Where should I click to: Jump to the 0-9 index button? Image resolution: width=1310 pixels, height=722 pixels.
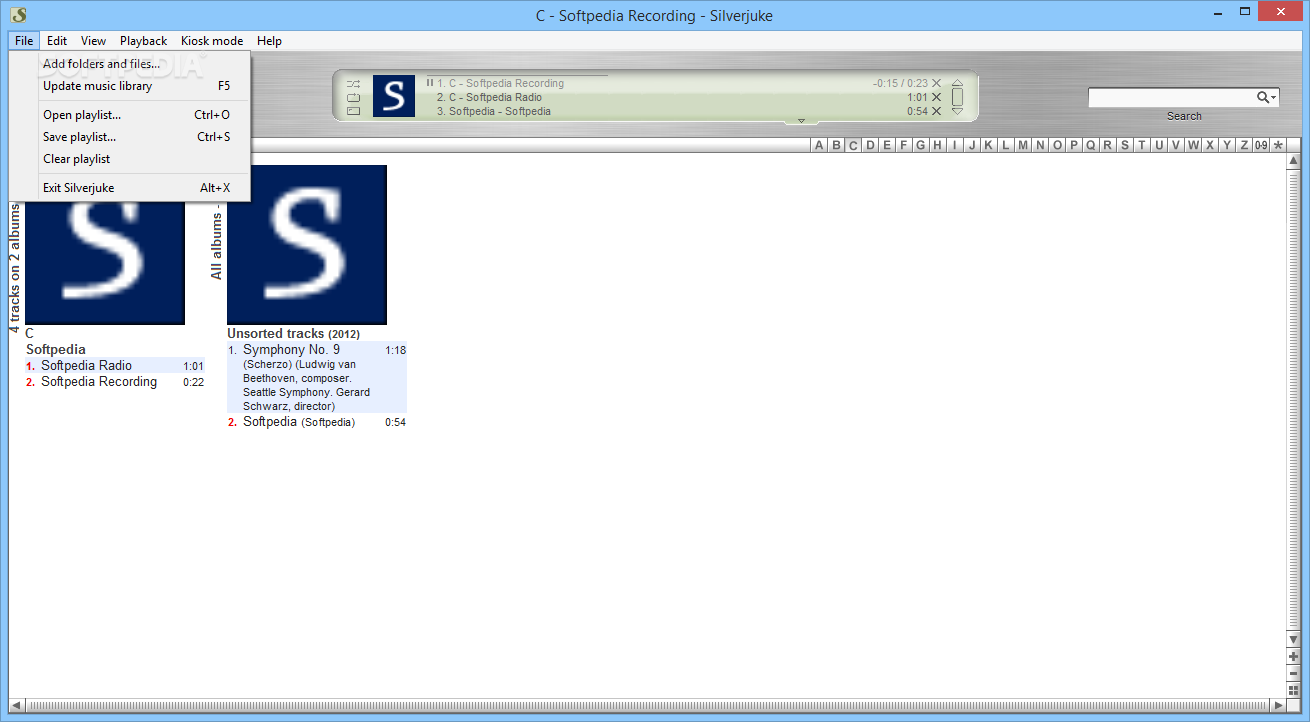click(1261, 145)
